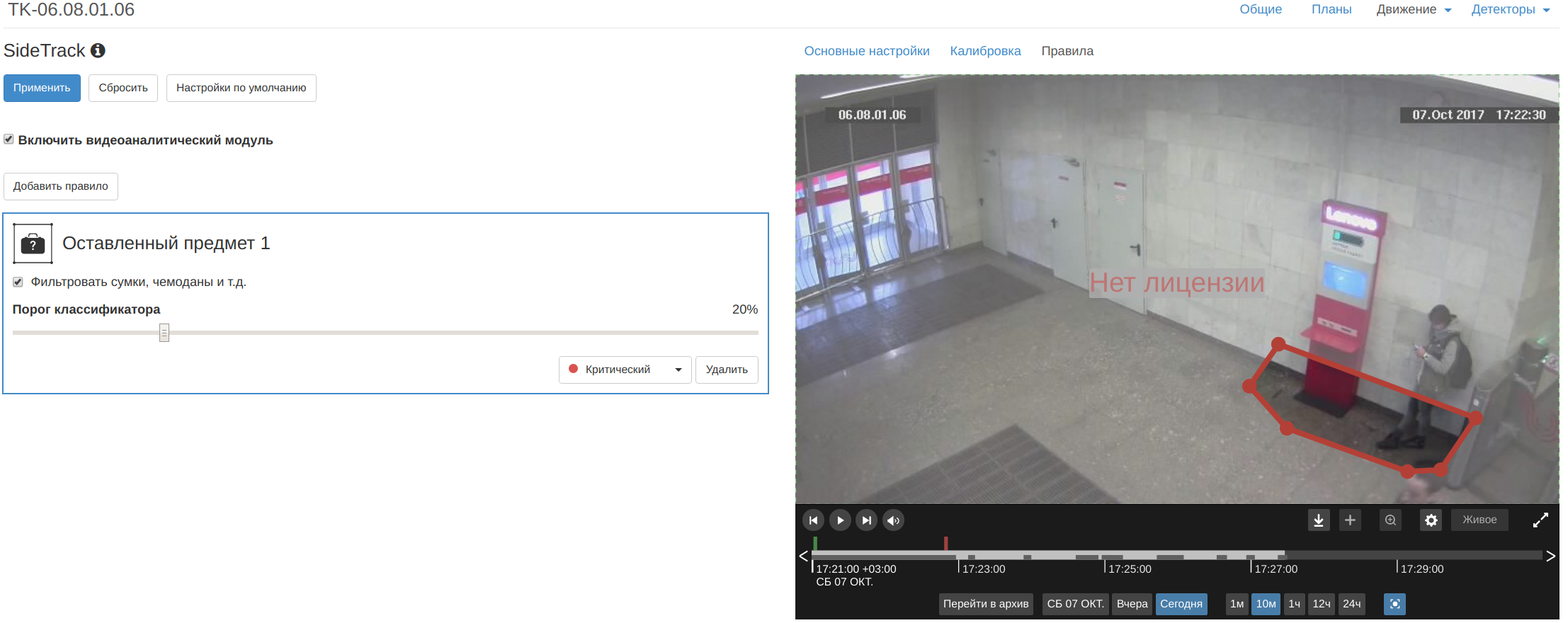Viewport: 1568px width, 623px height.
Task: Click the magnifier zoom icon
Action: click(x=1391, y=520)
